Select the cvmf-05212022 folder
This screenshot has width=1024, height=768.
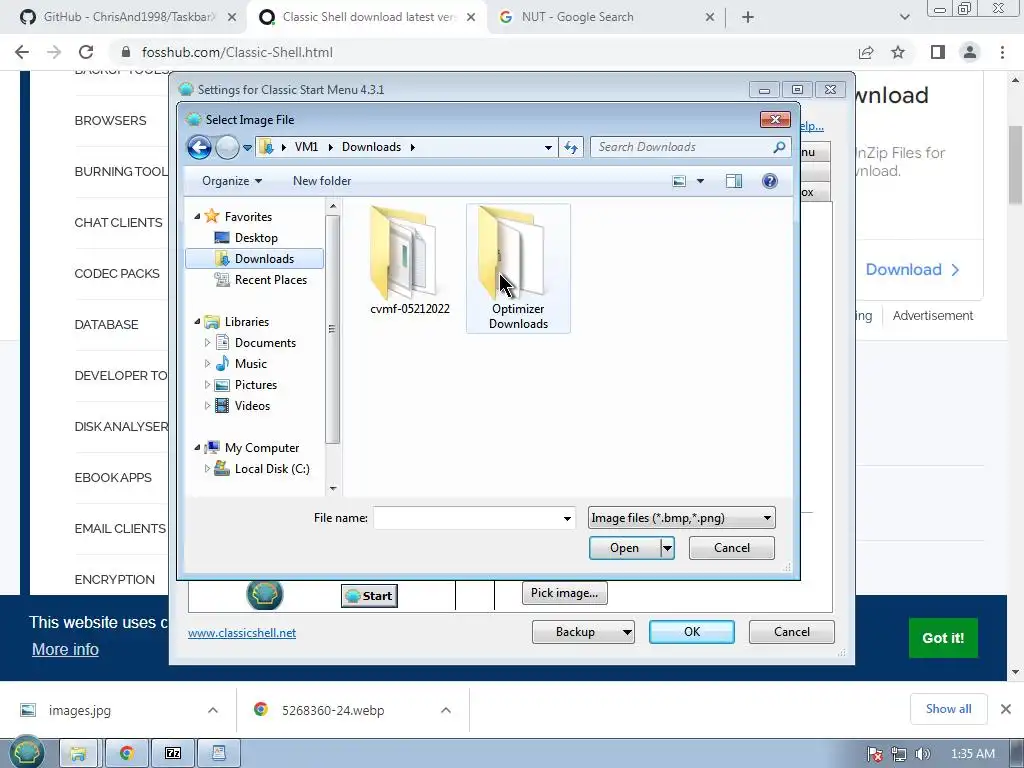point(409,261)
